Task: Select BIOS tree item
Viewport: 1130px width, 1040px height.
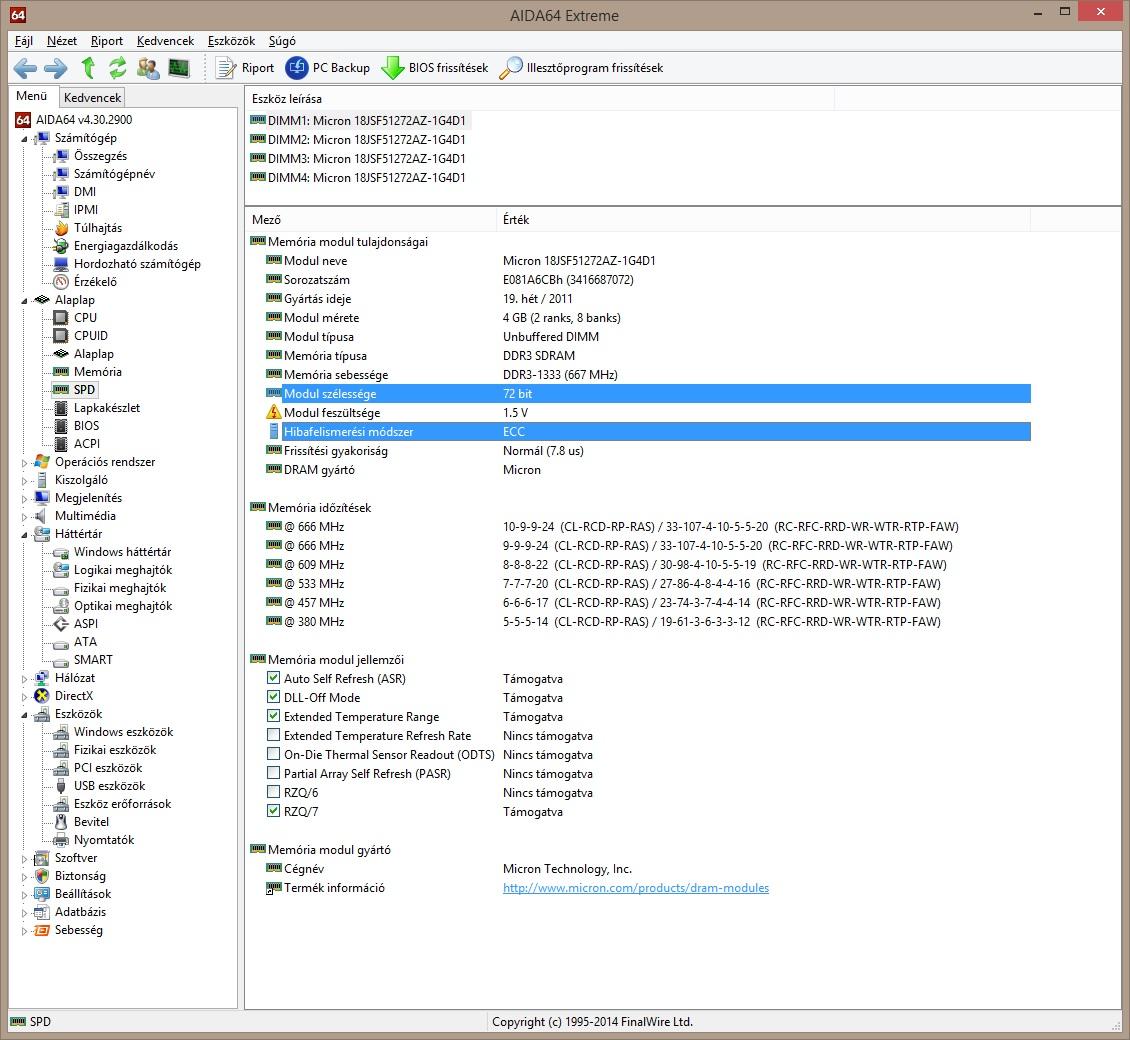Action: [x=86, y=425]
